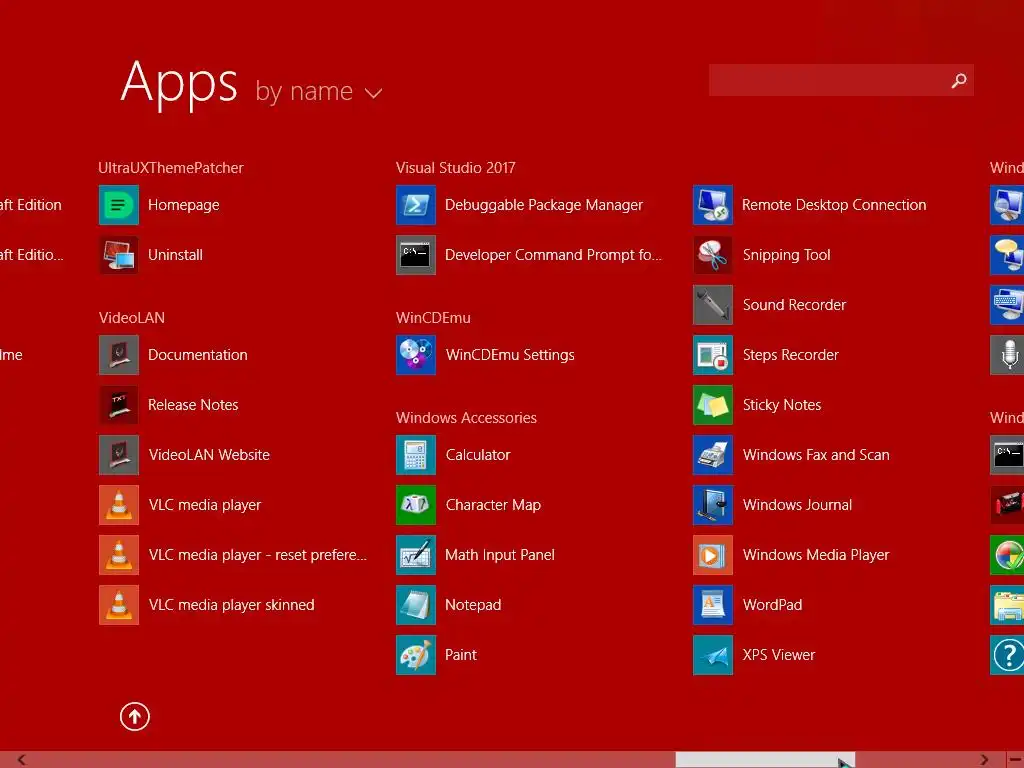Open Remote Desktop Connection icon
The image size is (1024, 768).
coord(713,205)
